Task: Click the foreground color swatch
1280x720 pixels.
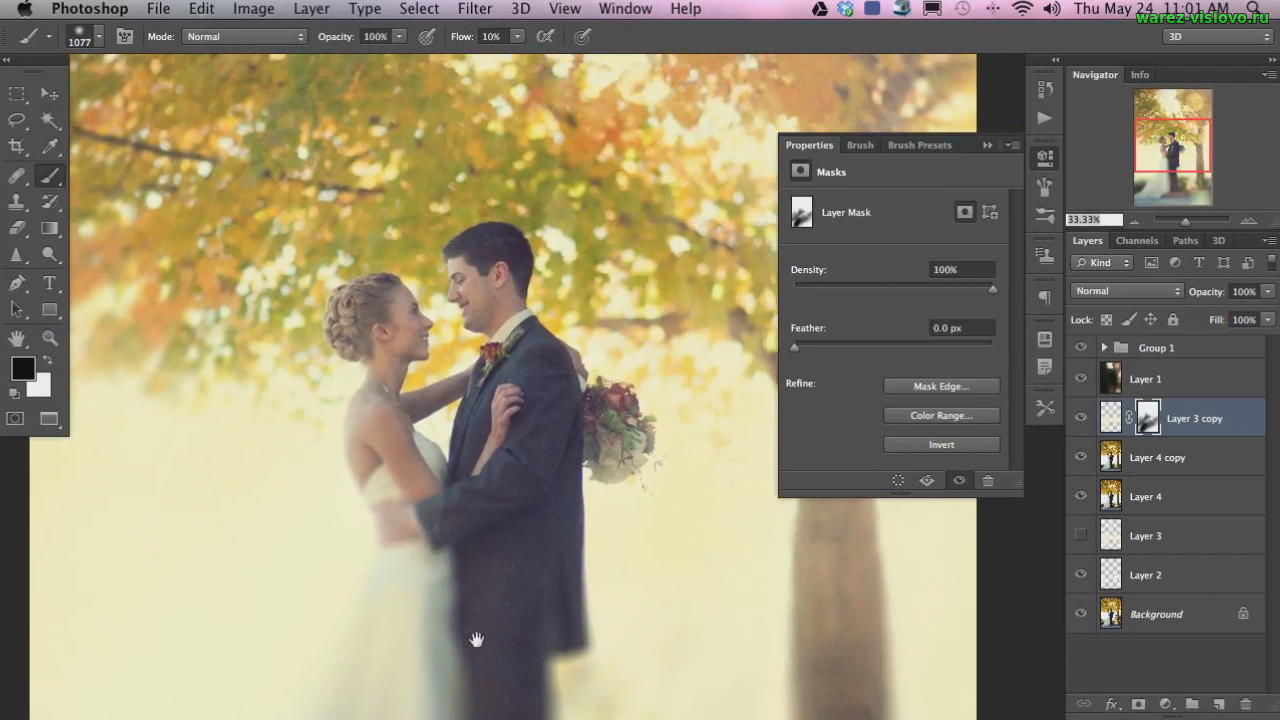Action: tap(22, 368)
